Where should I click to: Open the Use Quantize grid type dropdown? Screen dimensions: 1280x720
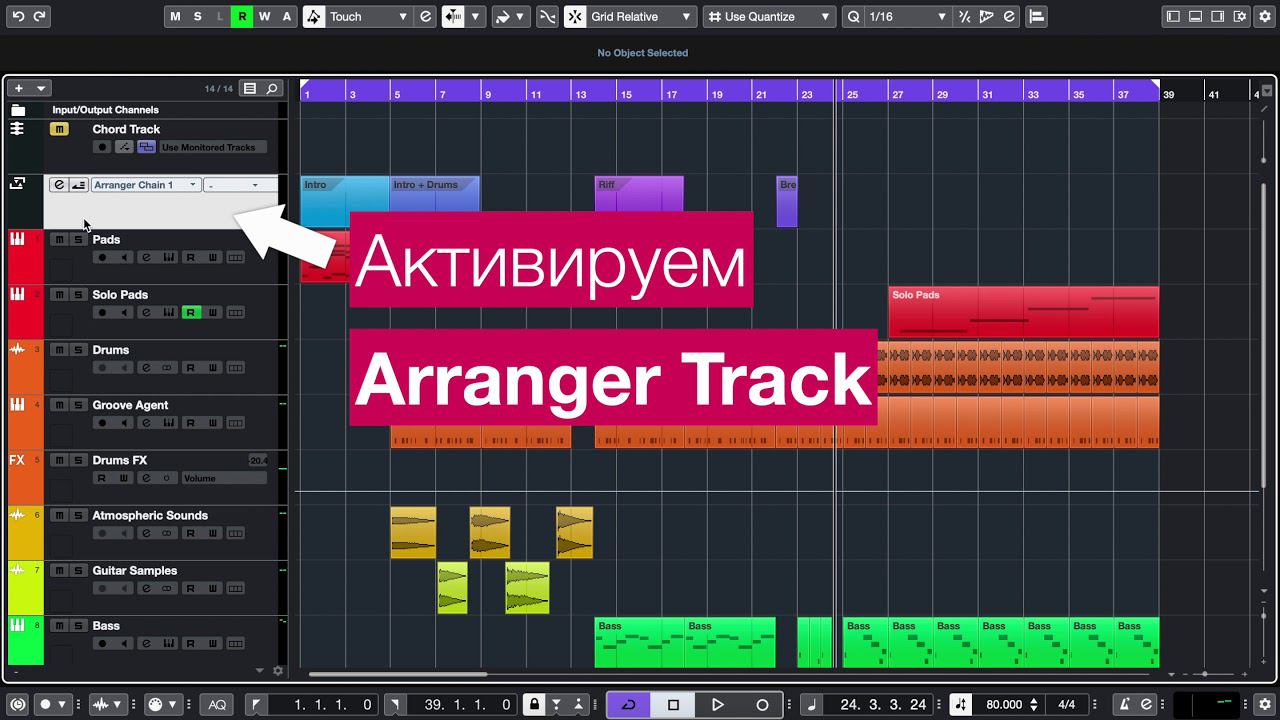769,17
